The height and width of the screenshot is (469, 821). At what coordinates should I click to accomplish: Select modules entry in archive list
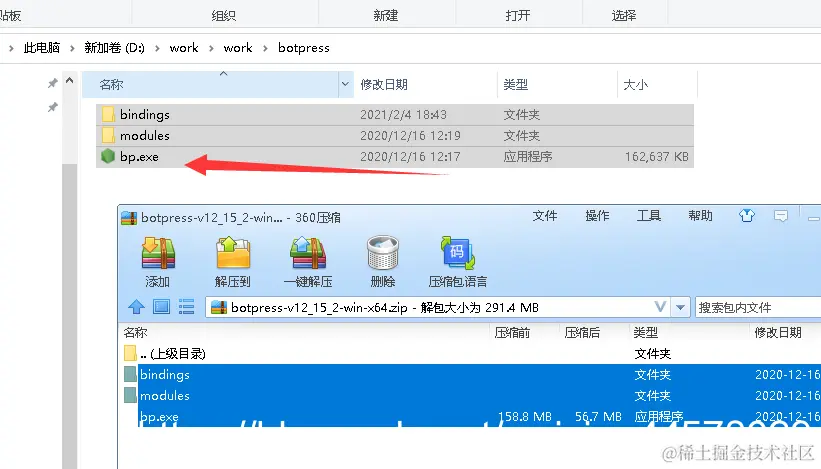click(164, 395)
